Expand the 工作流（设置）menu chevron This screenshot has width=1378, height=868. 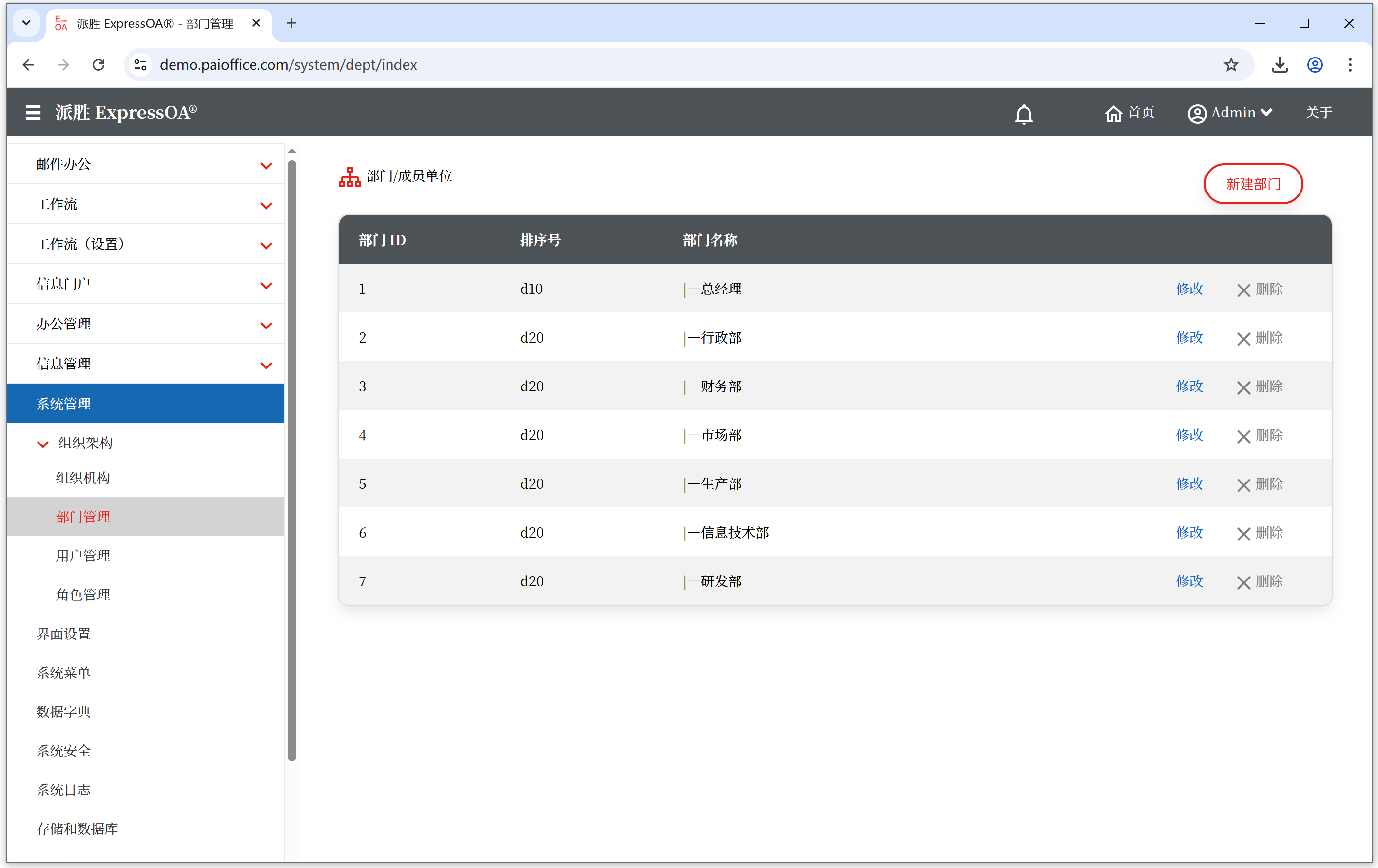266,246
